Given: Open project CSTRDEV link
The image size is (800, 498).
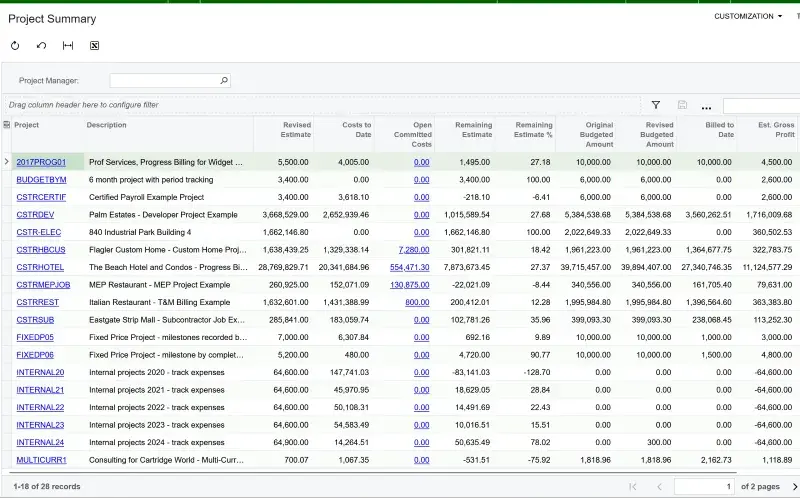Looking at the screenshot, I should (x=35, y=215).
